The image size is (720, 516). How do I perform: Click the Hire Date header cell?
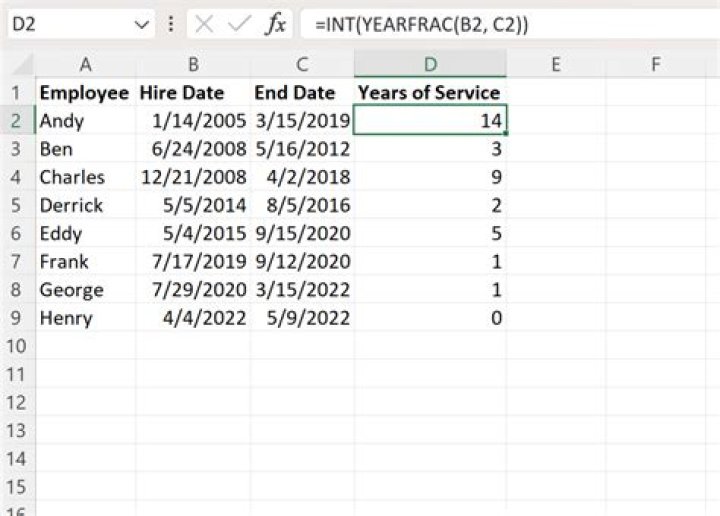193,92
